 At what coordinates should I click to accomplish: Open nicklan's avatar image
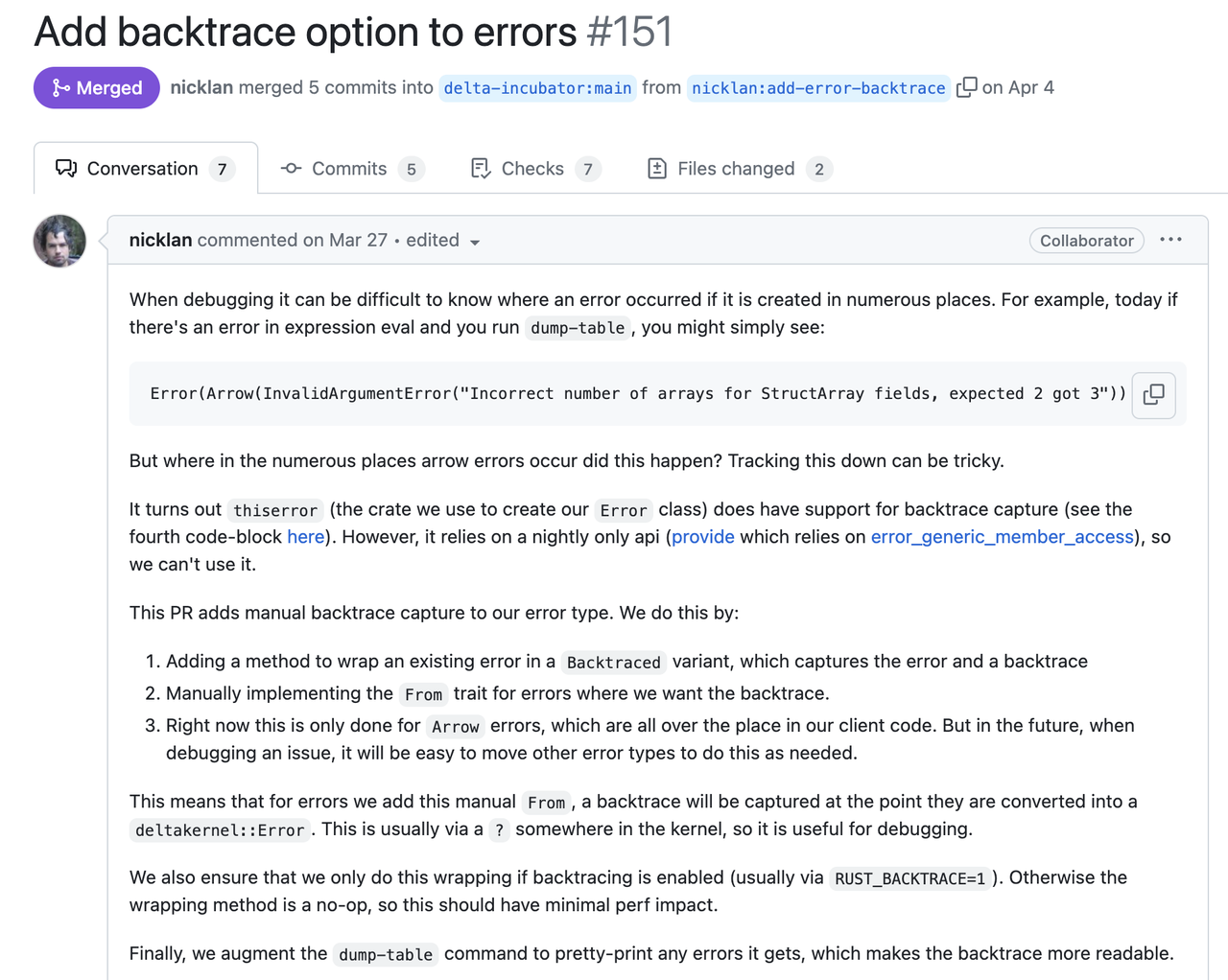click(x=59, y=241)
